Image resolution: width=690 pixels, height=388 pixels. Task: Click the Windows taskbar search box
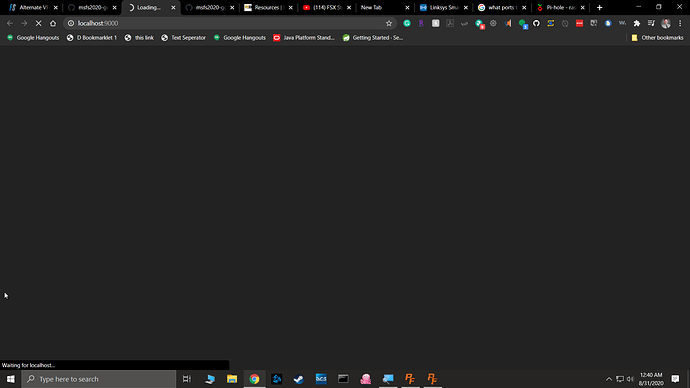pyautogui.click(x=99, y=379)
